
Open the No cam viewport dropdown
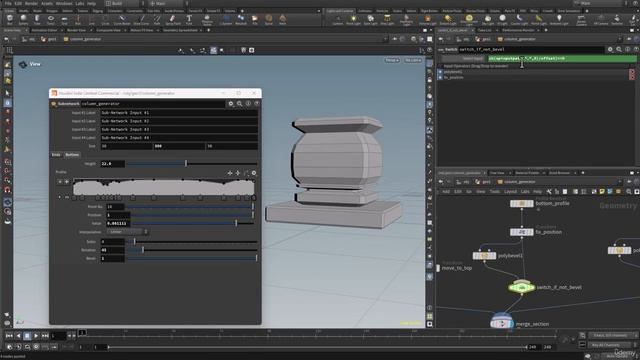[x=413, y=60]
